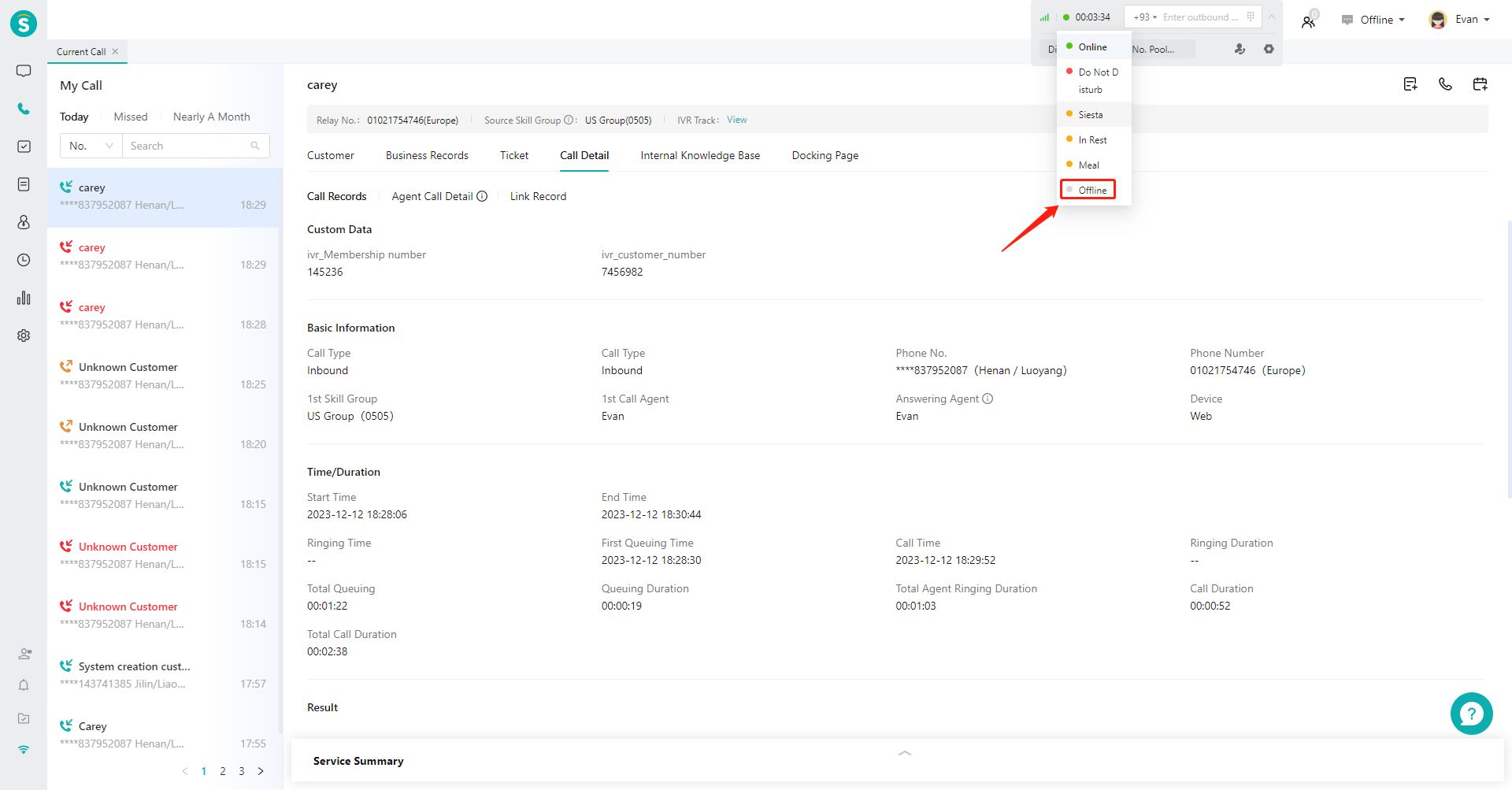Image resolution: width=1512 pixels, height=790 pixels.
Task: Open the Link Record sub-tab
Action: coord(538,196)
